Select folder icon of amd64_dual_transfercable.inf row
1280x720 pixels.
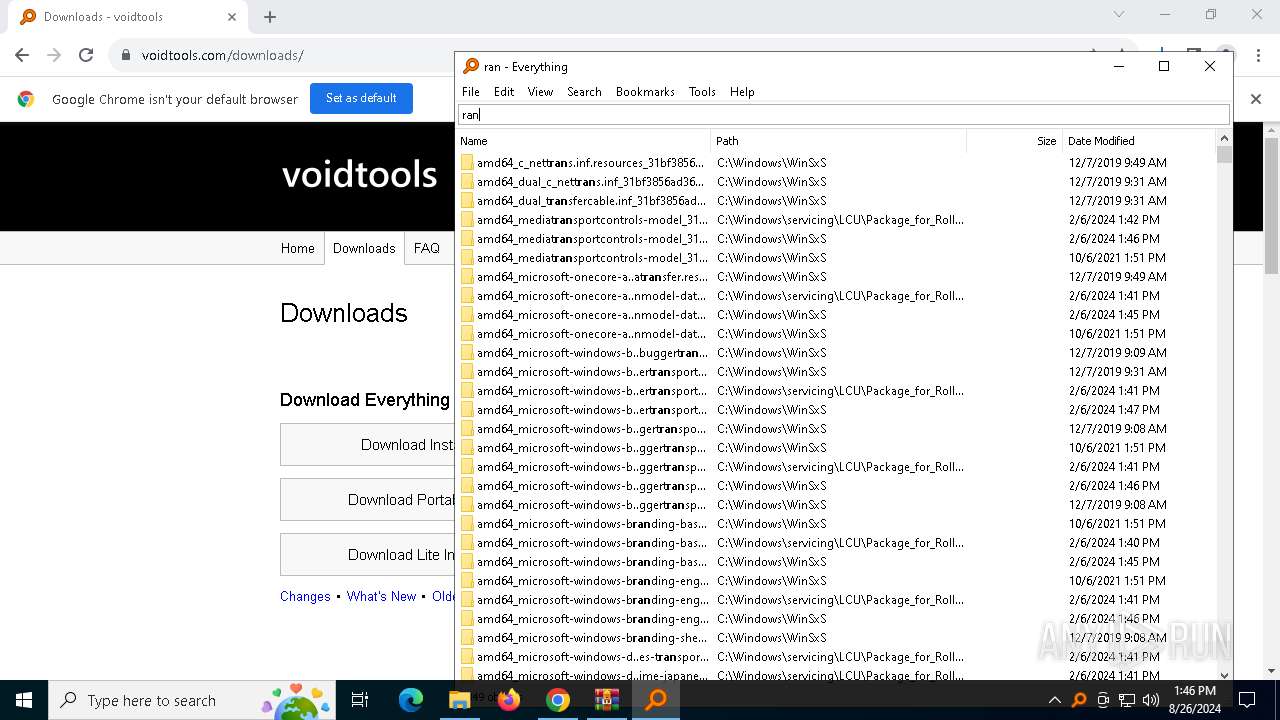pos(467,200)
